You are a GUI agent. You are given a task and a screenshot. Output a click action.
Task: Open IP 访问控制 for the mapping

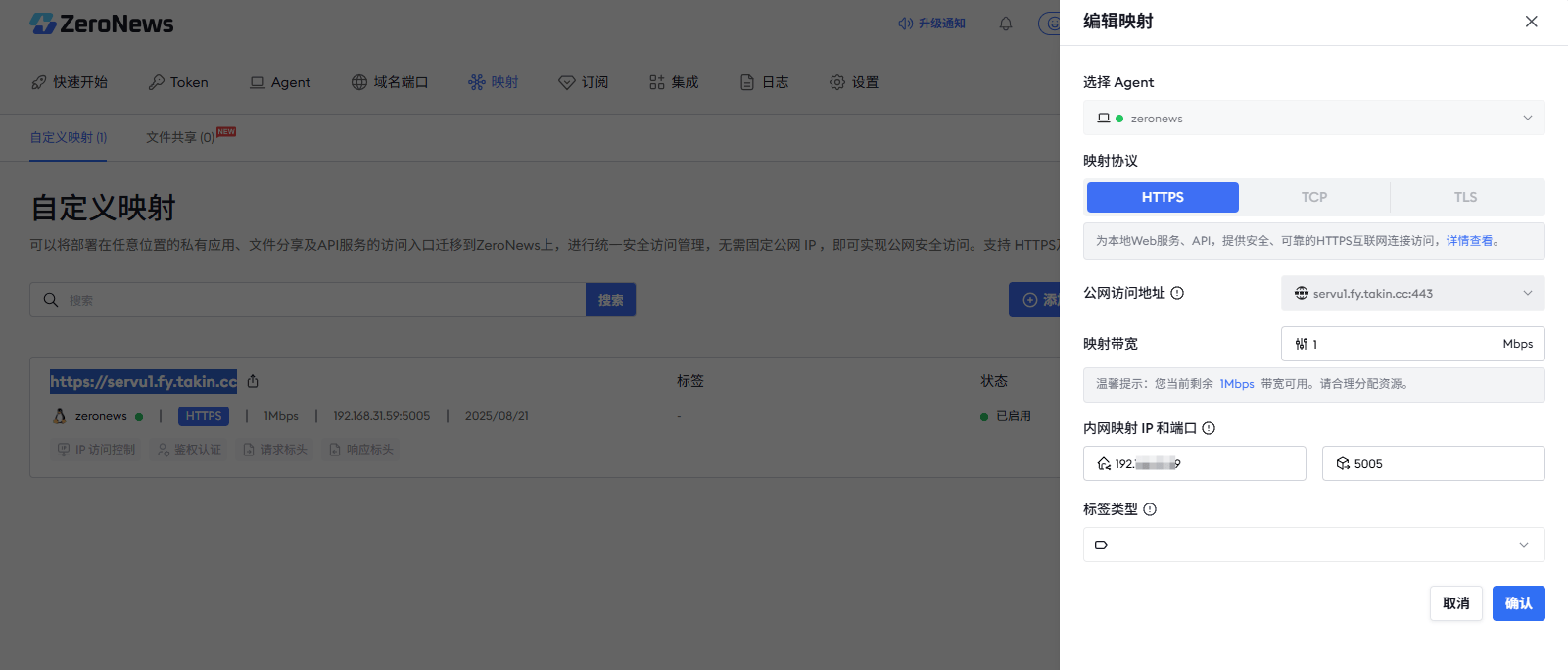[97, 450]
